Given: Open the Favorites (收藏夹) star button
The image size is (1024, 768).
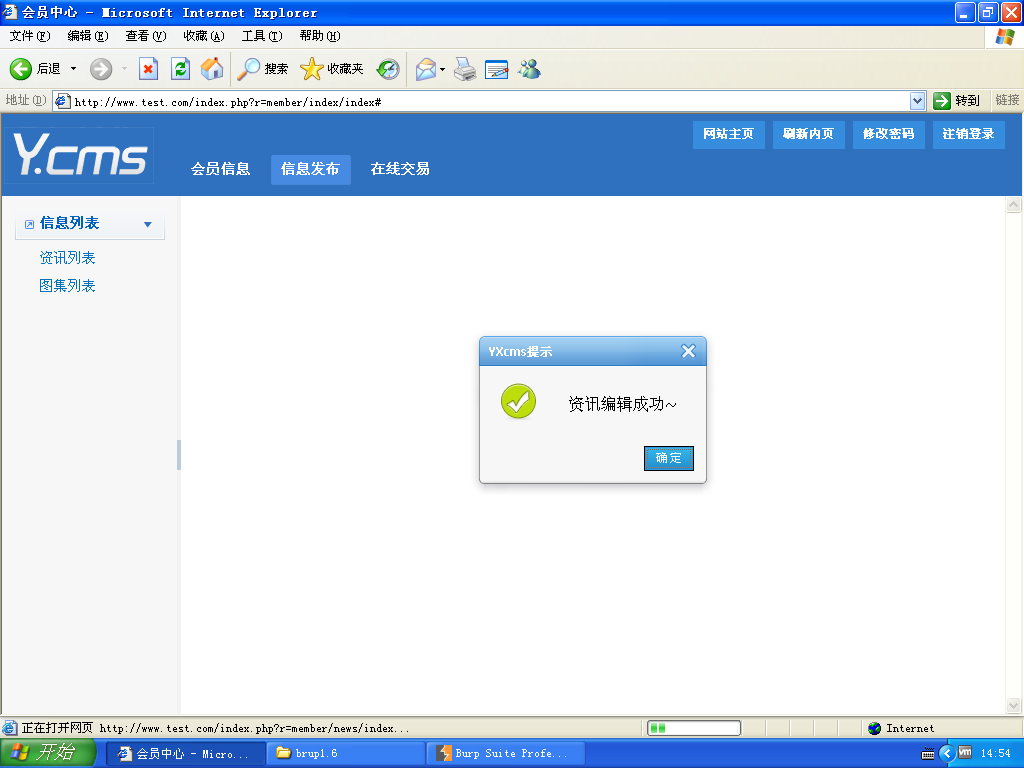Looking at the screenshot, I should (x=332, y=69).
